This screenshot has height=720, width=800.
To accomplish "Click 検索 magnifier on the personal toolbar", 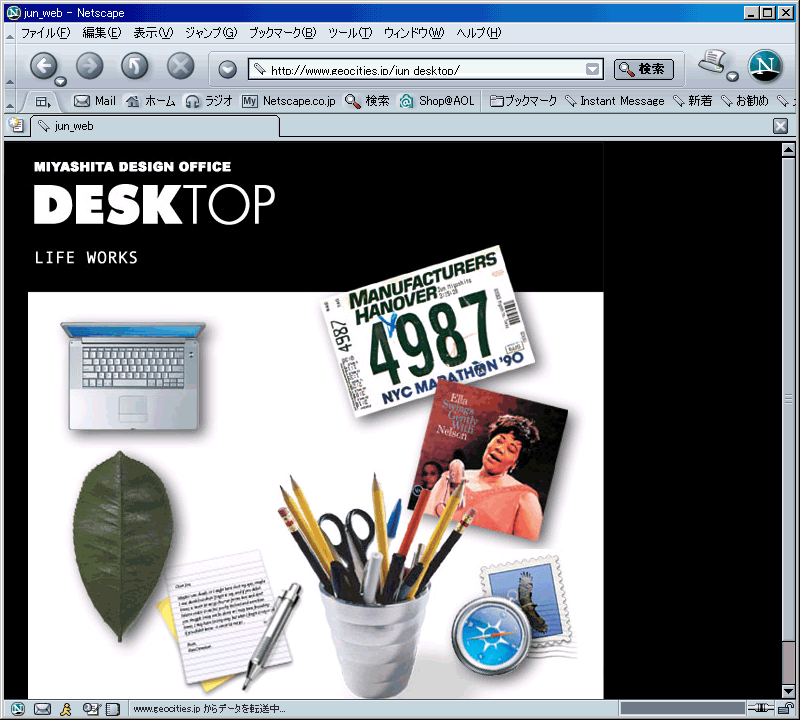I will click(367, 101).
